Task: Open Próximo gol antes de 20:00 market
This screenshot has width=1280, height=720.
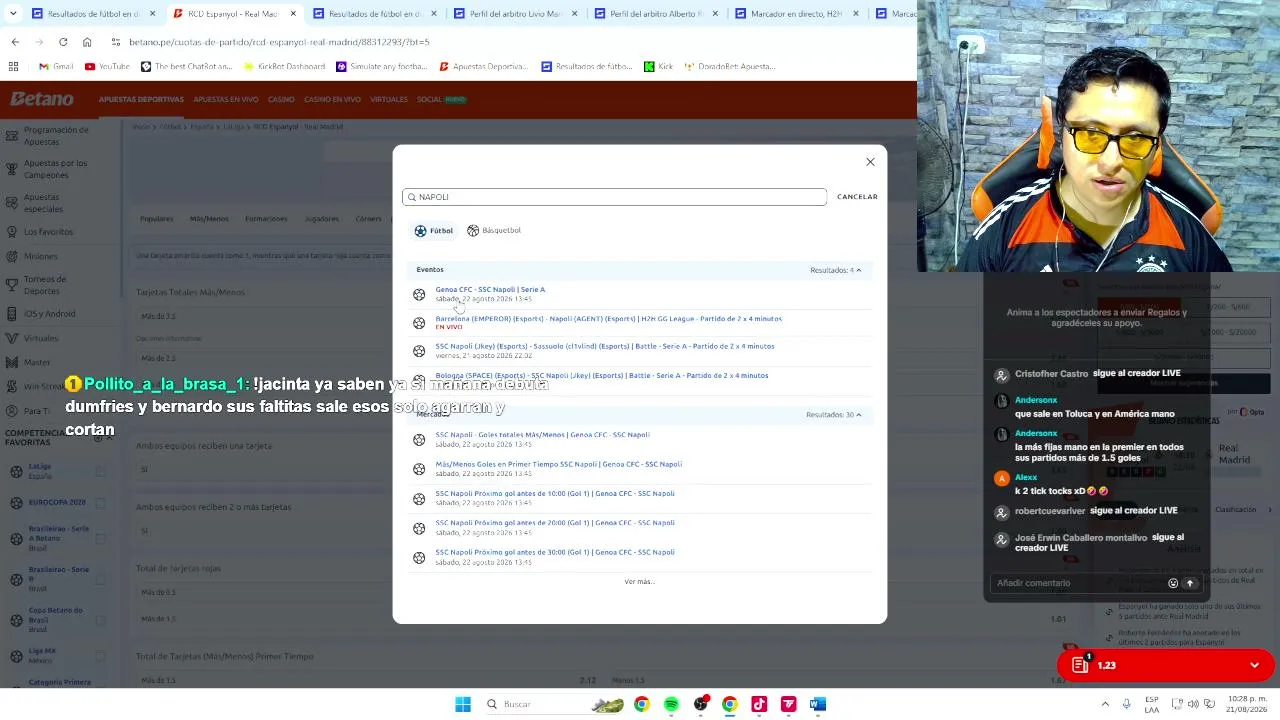Action: (555, 523)
